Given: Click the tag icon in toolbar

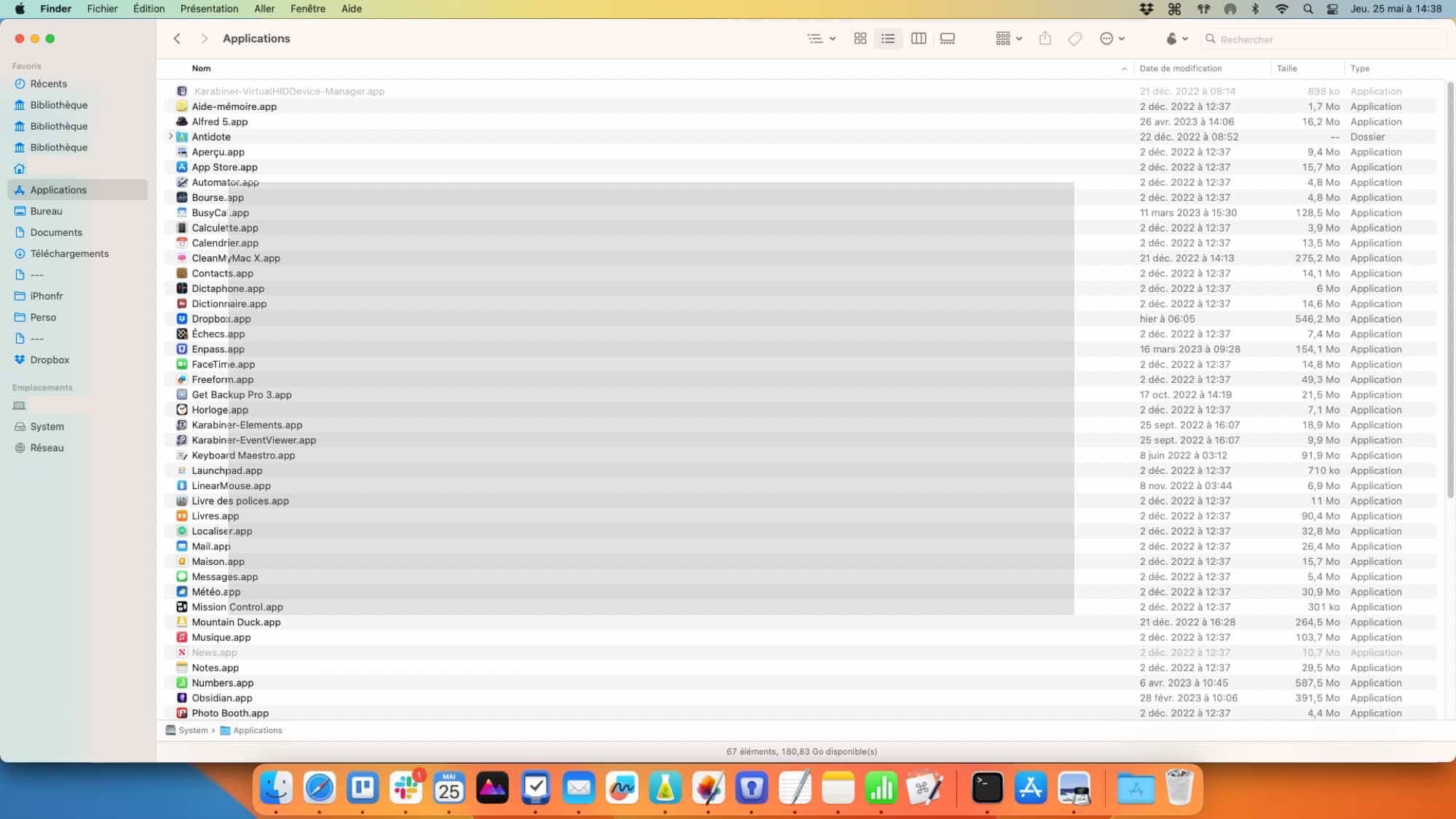Looking at the screenshot, I should (1075, 39).
